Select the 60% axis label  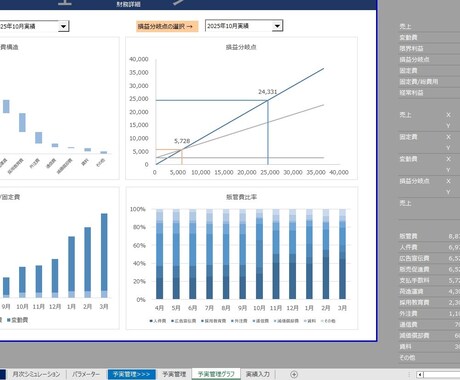point(139,245)
